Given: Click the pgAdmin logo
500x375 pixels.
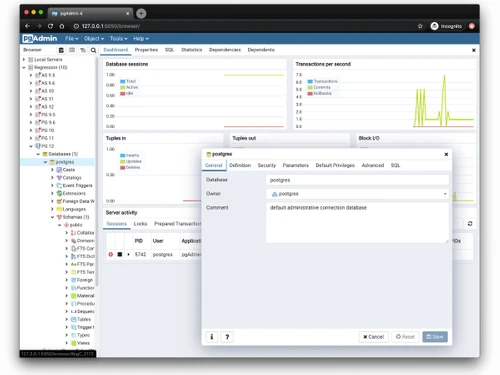Looking at the screenshot, I should click(40, 38).
